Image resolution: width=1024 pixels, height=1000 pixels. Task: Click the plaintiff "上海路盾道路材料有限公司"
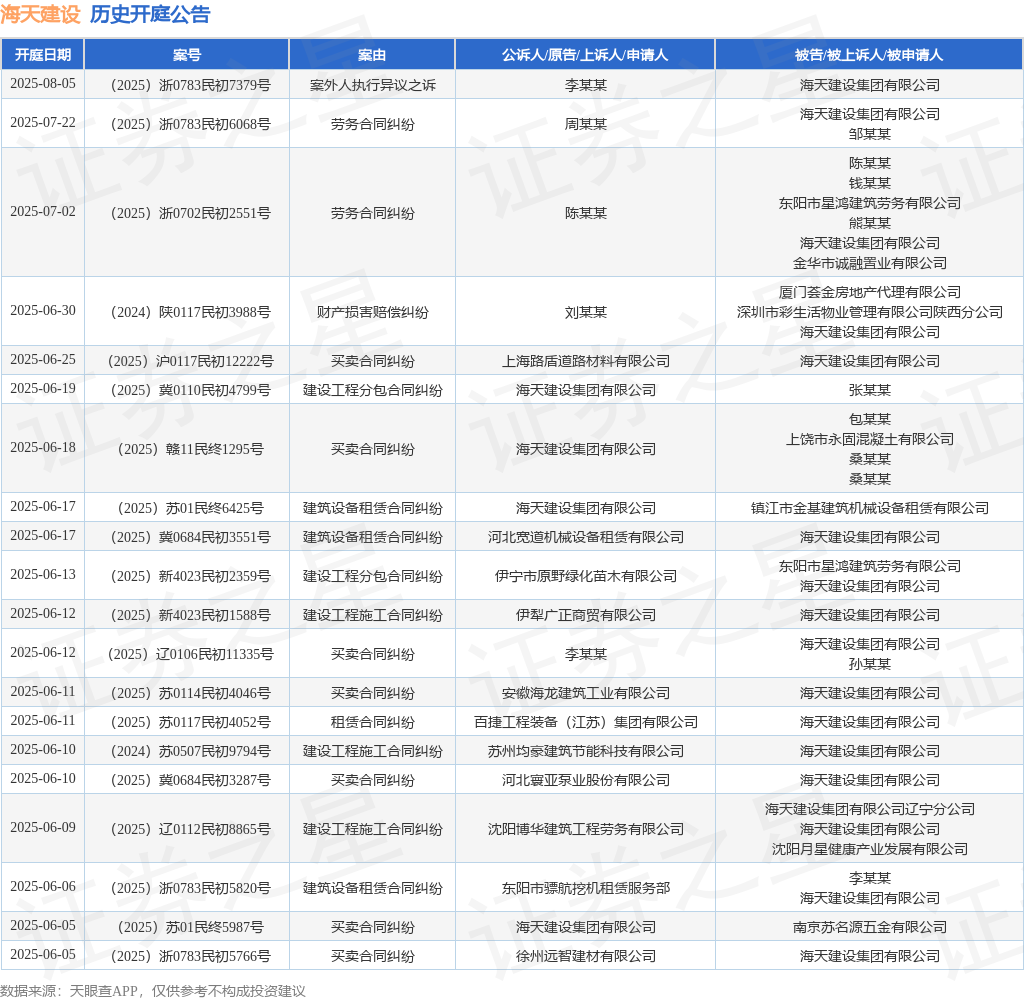(x=585, y=361)
